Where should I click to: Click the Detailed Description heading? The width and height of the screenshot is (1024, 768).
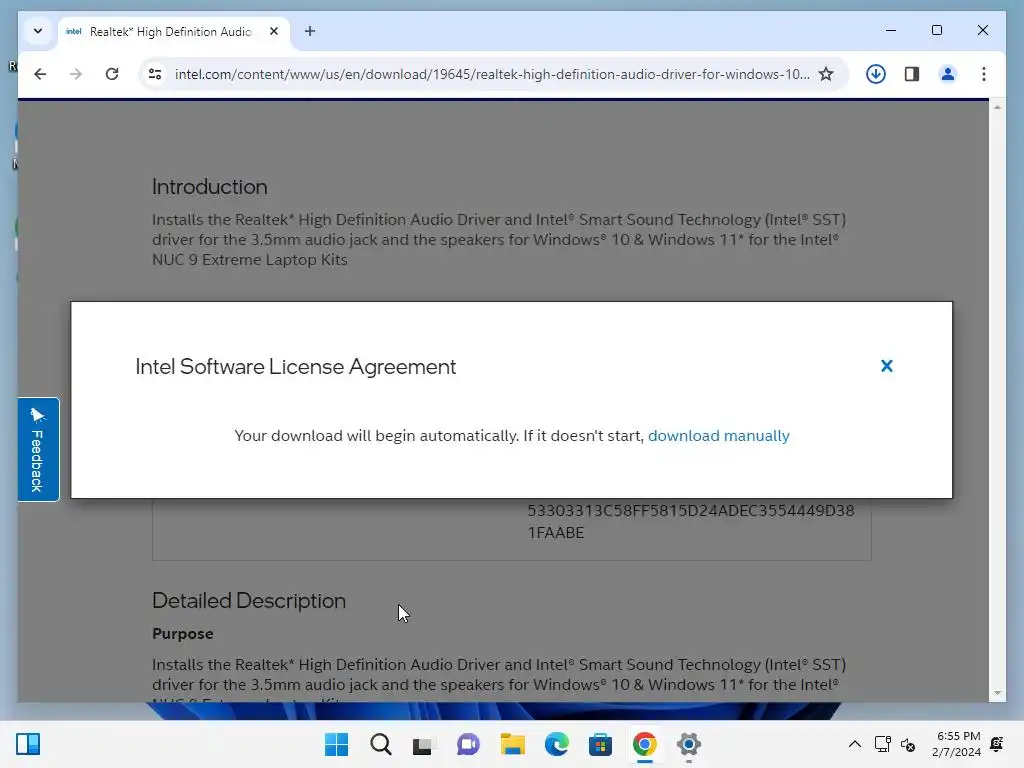(249, 601)
